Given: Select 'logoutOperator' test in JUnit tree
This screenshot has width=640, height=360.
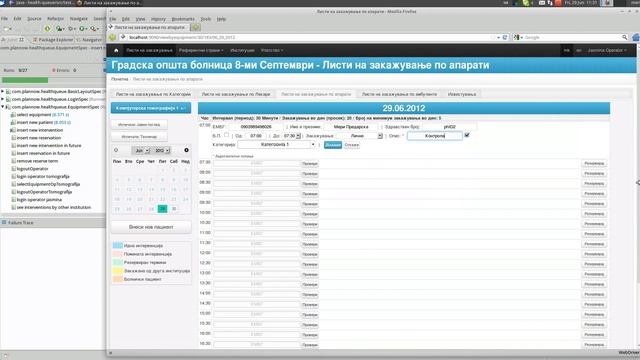Looking at the screenshot, I should coord(33,169).
